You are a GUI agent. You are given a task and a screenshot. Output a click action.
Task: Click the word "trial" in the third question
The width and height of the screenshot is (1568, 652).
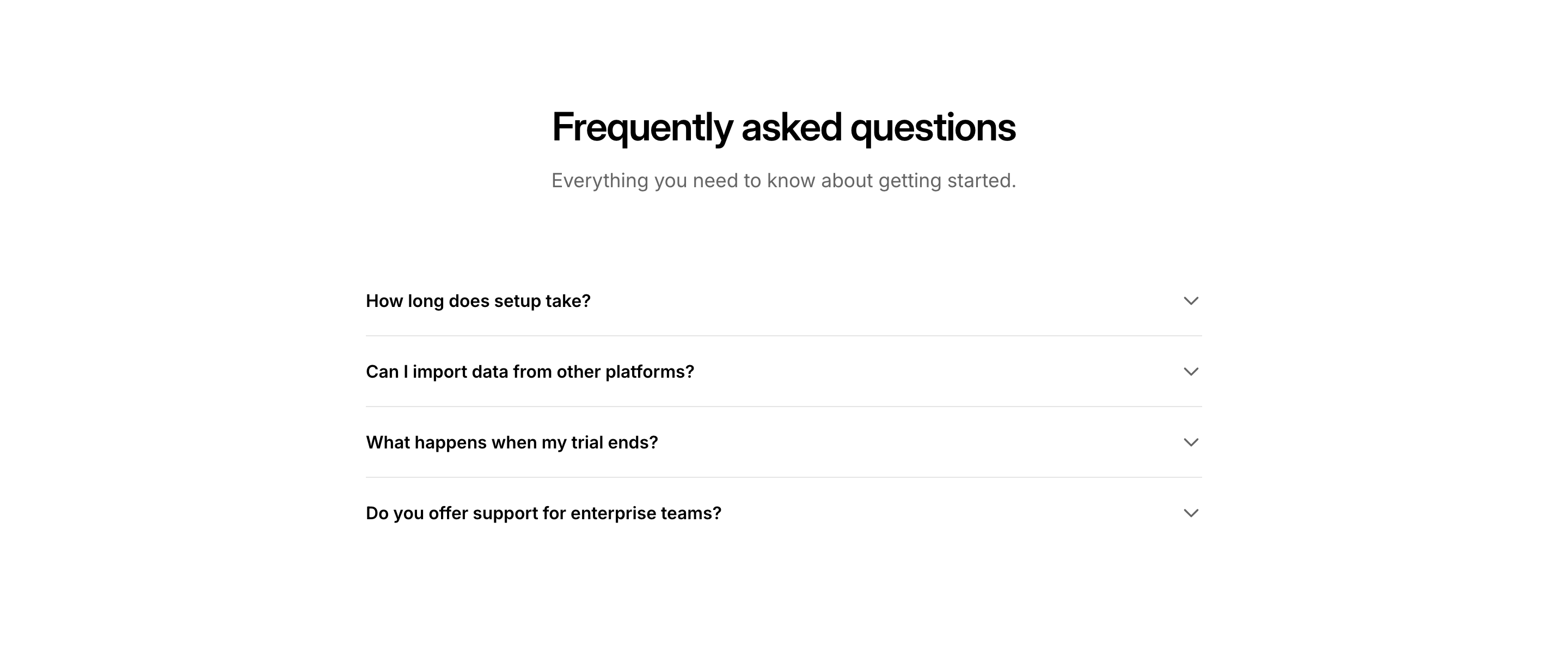point(586,442)
